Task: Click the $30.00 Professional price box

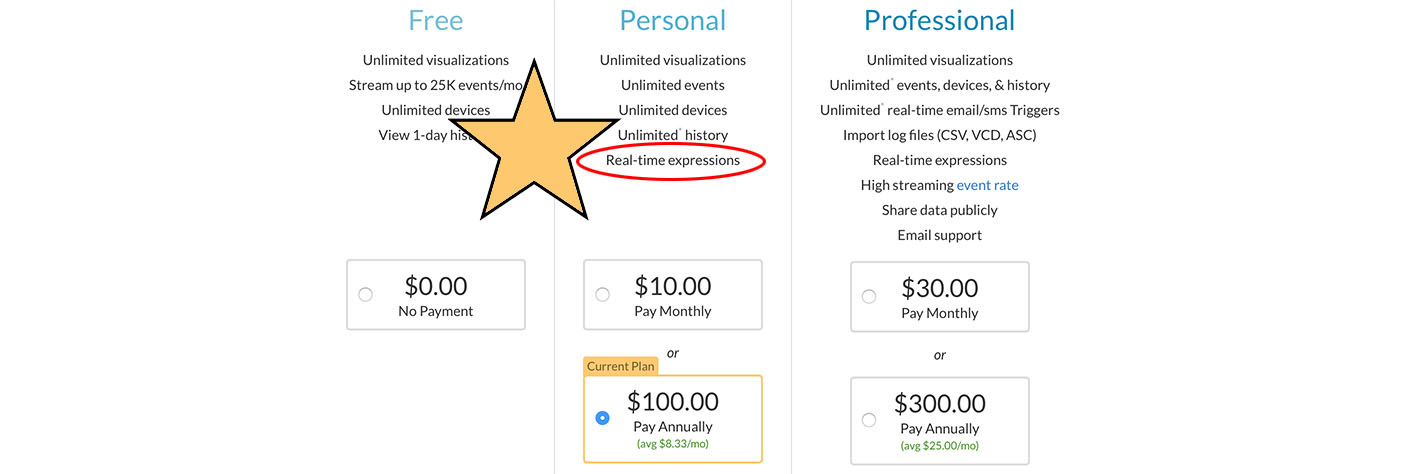Action: click(x=939, y=297)
